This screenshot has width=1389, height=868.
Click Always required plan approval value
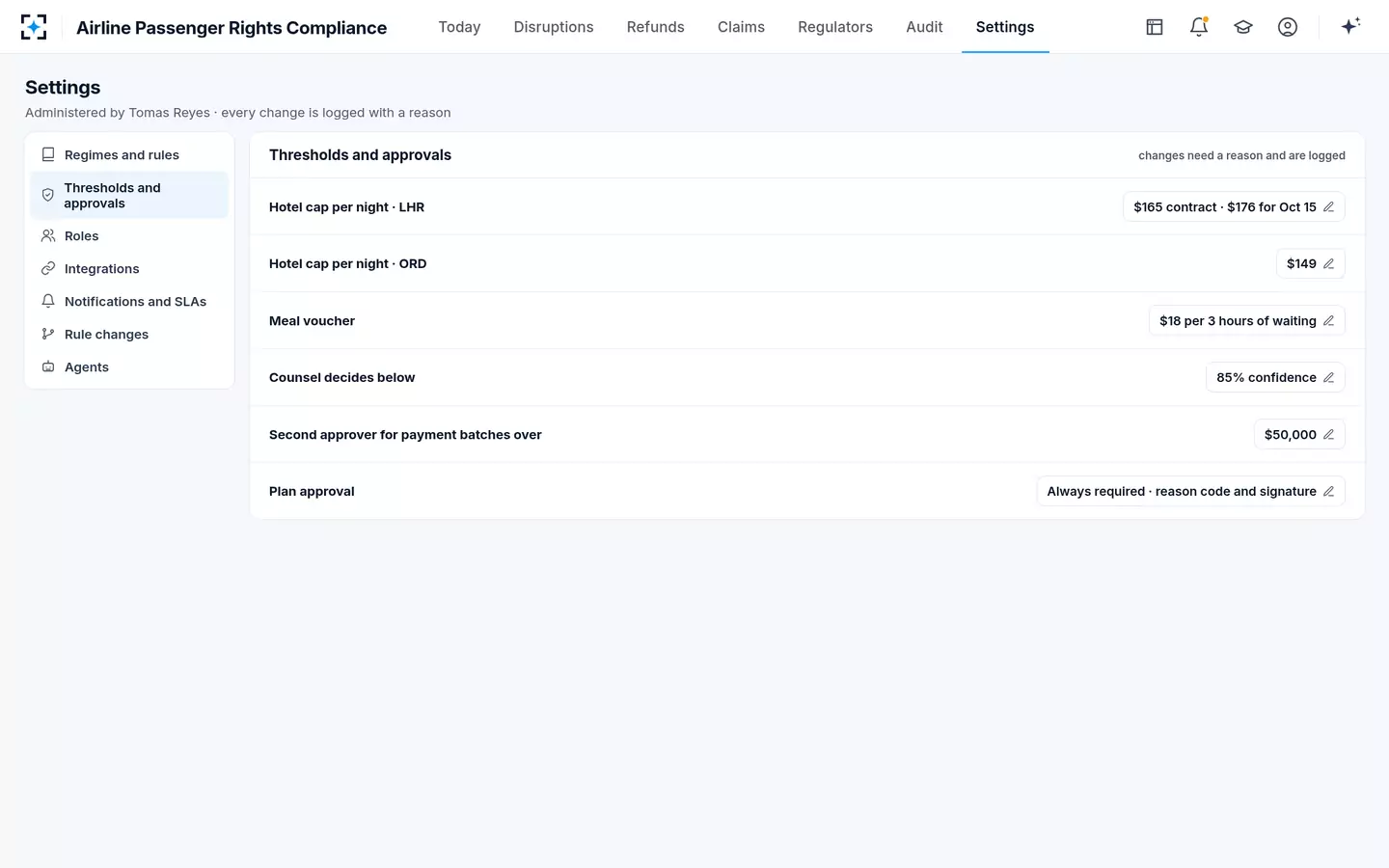pos(1190,492)
